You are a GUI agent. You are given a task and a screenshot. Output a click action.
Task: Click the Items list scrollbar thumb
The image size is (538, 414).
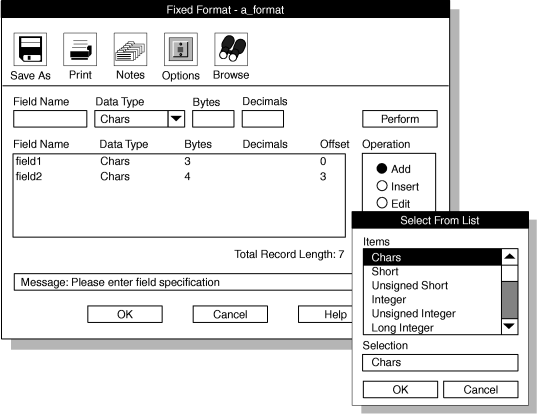(x=510, y=300)
